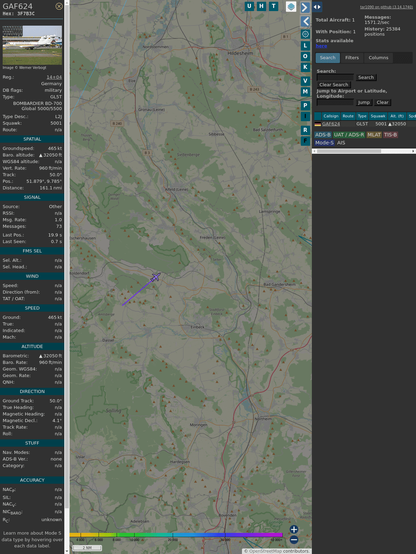Click the Clear Search button

(334, 85)
